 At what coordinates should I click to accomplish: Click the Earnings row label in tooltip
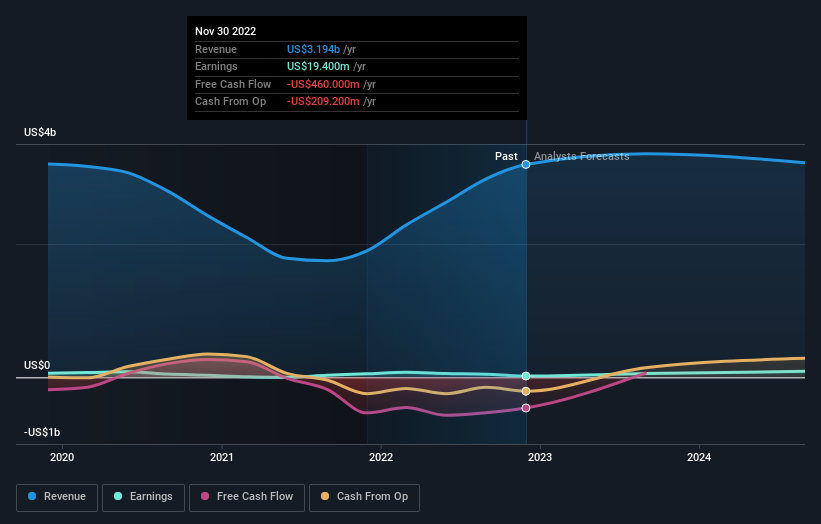(x=216, y=66)
